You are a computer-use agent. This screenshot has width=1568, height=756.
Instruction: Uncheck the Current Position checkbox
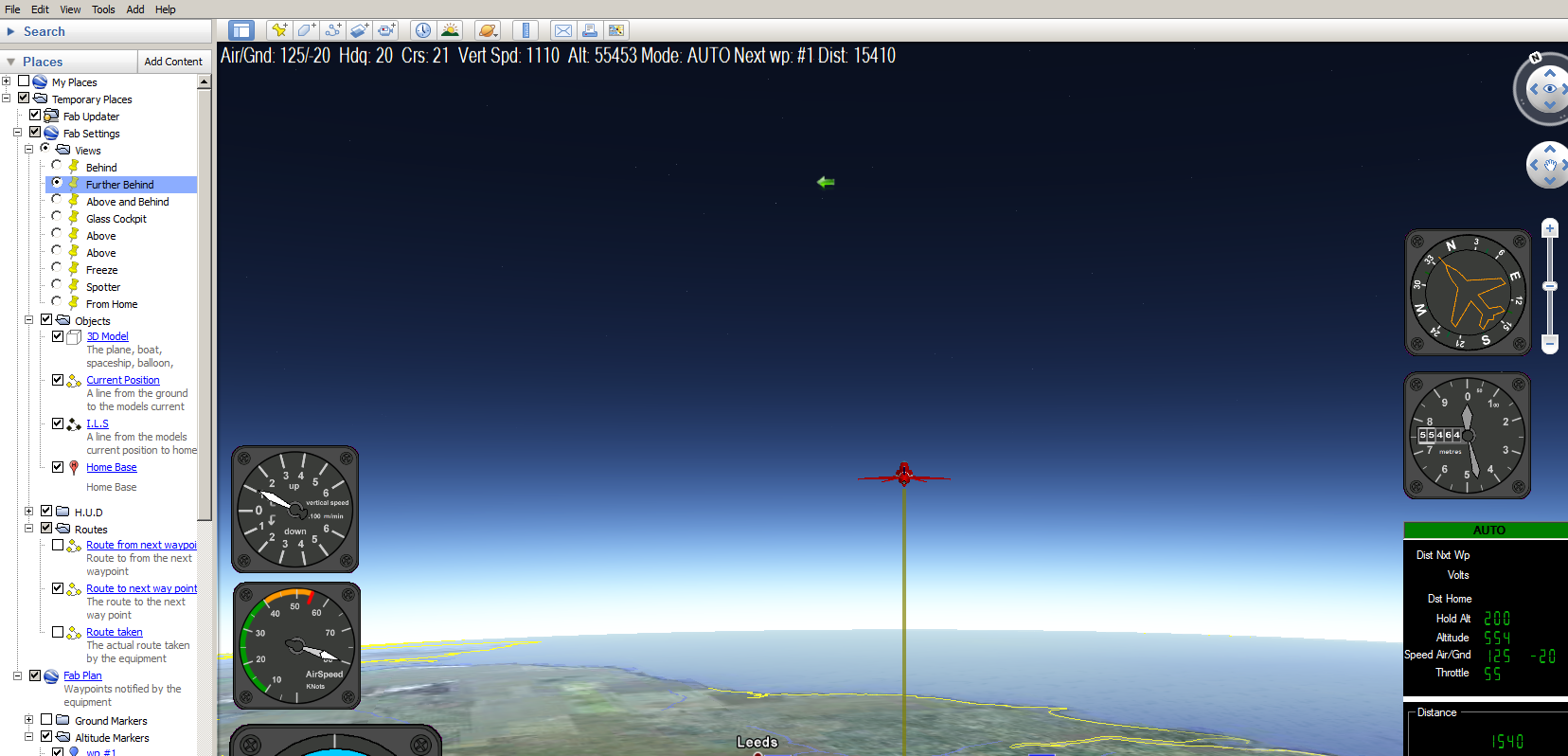[x=58, y=380]
